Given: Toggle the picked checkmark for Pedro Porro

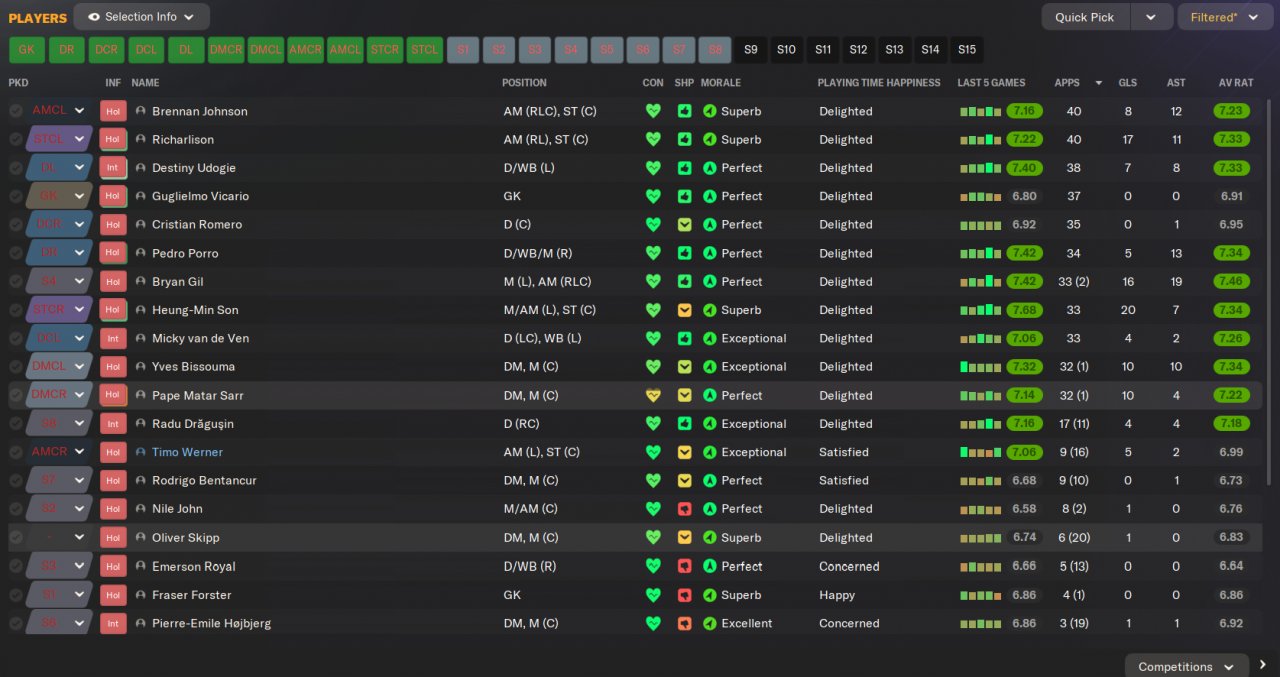Looking at the screenshot, I should tap(16, 253).
